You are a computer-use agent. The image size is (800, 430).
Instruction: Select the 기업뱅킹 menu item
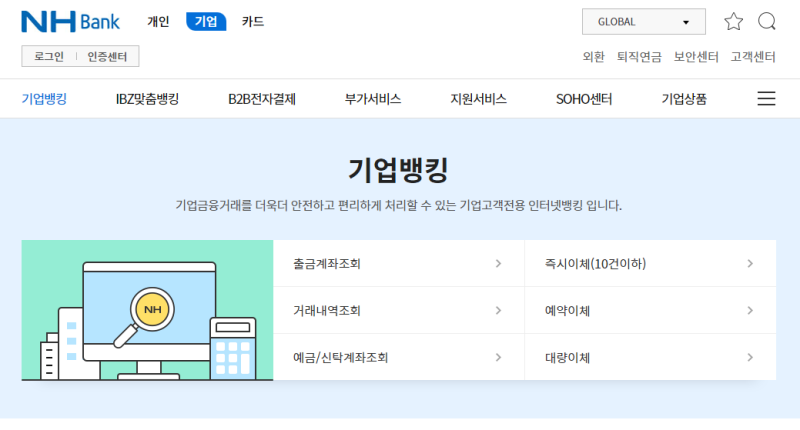(44, 99)
